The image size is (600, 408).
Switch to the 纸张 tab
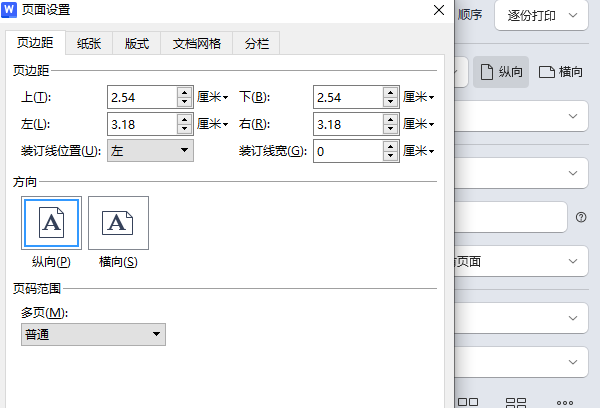tap(90, 44)
